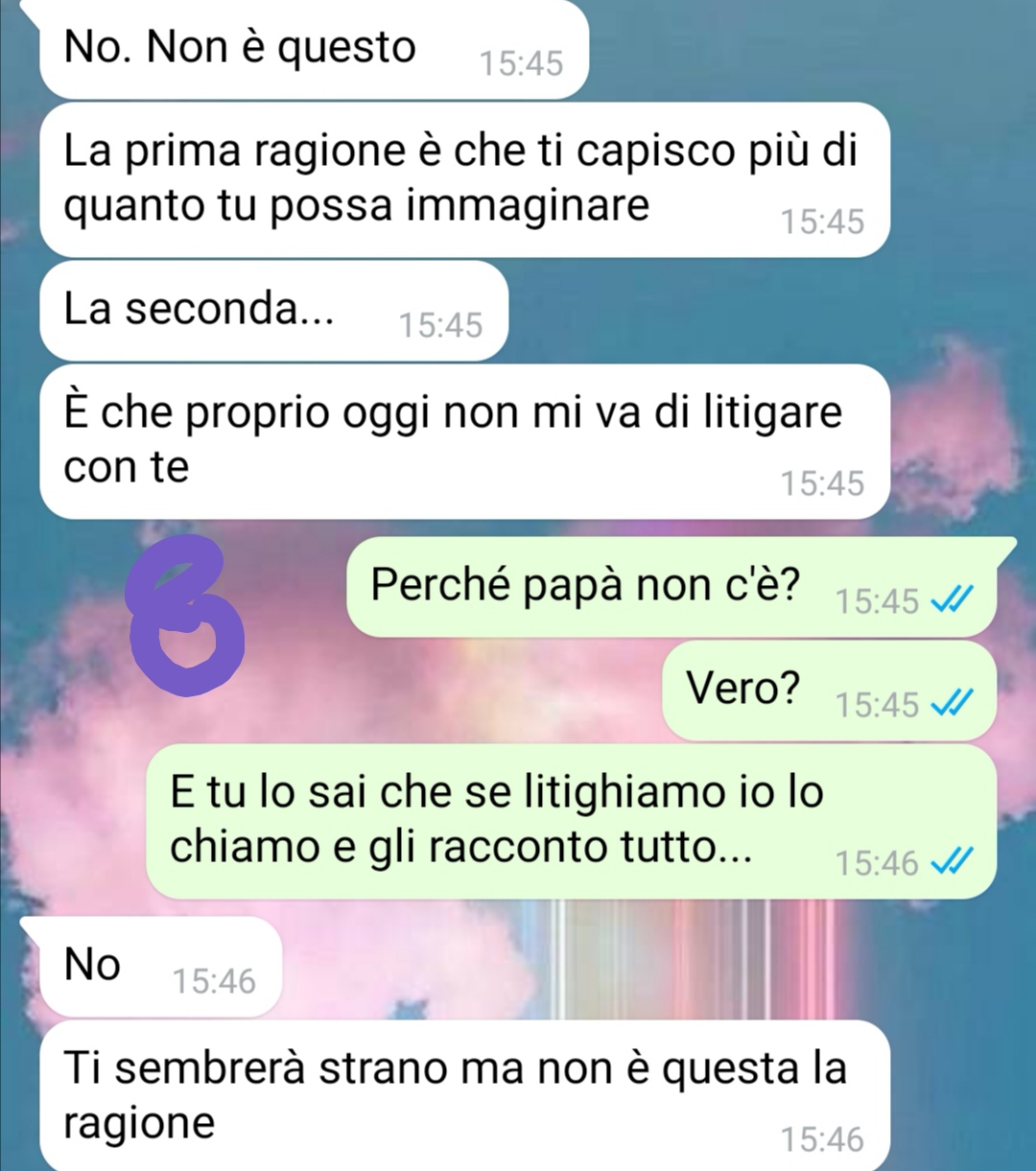
Task: Select message "La prima ragione è che ti capisco"
Action: pos(465,179)
